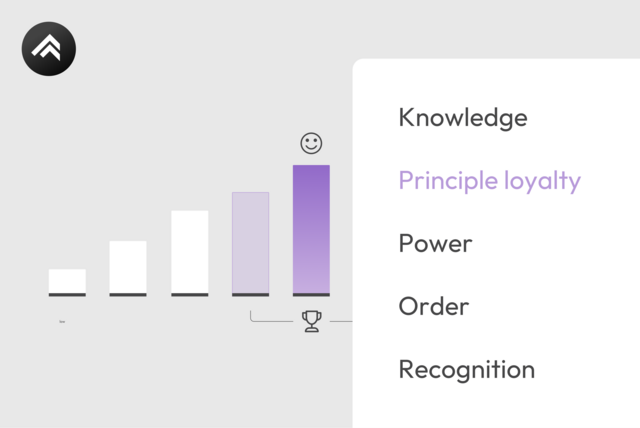Select Power from the list
The image size is (640, 428).
pos(435,243)
